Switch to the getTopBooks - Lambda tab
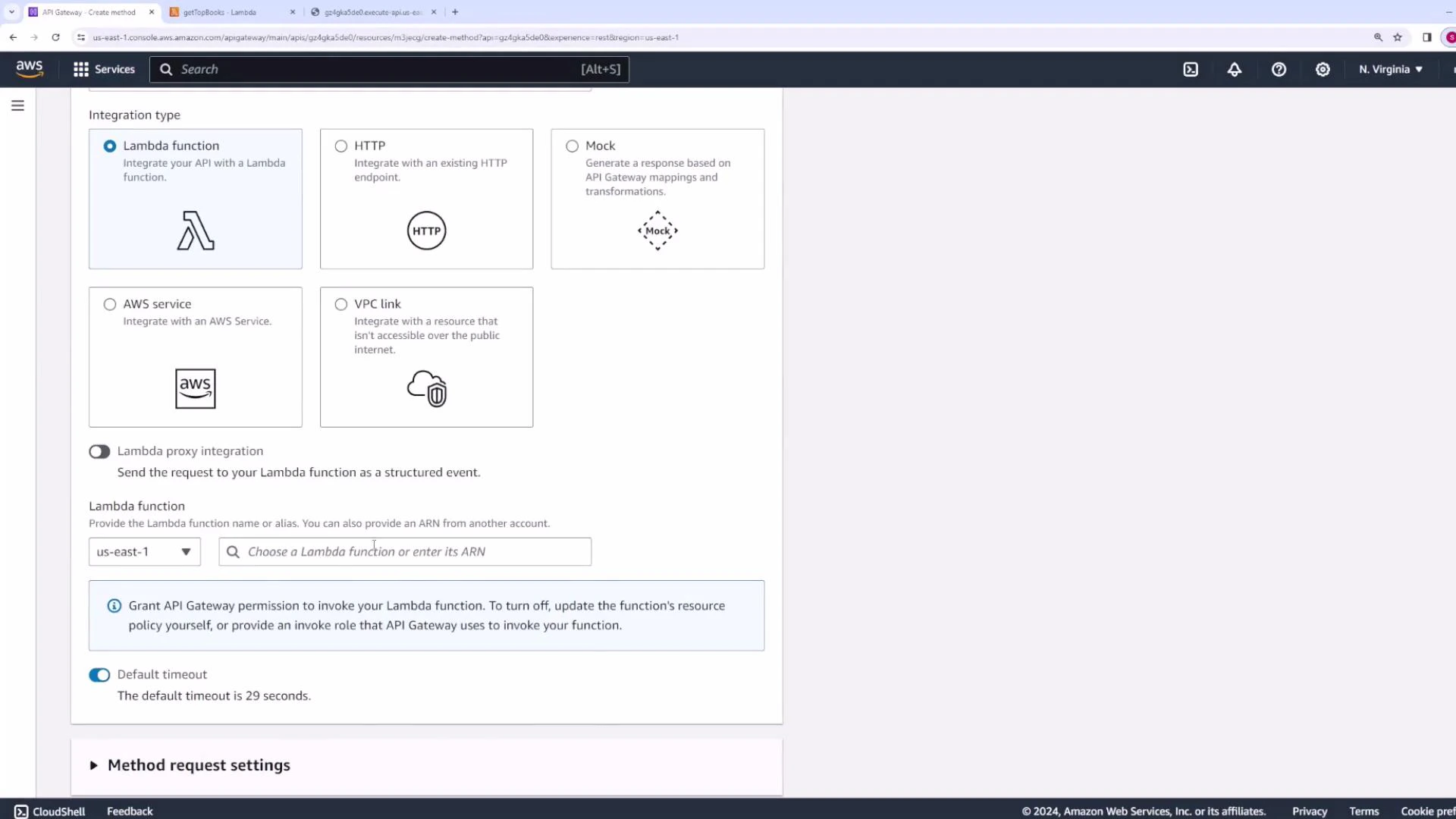Viewport: 1456px width, 819px height. pos(224,12)
